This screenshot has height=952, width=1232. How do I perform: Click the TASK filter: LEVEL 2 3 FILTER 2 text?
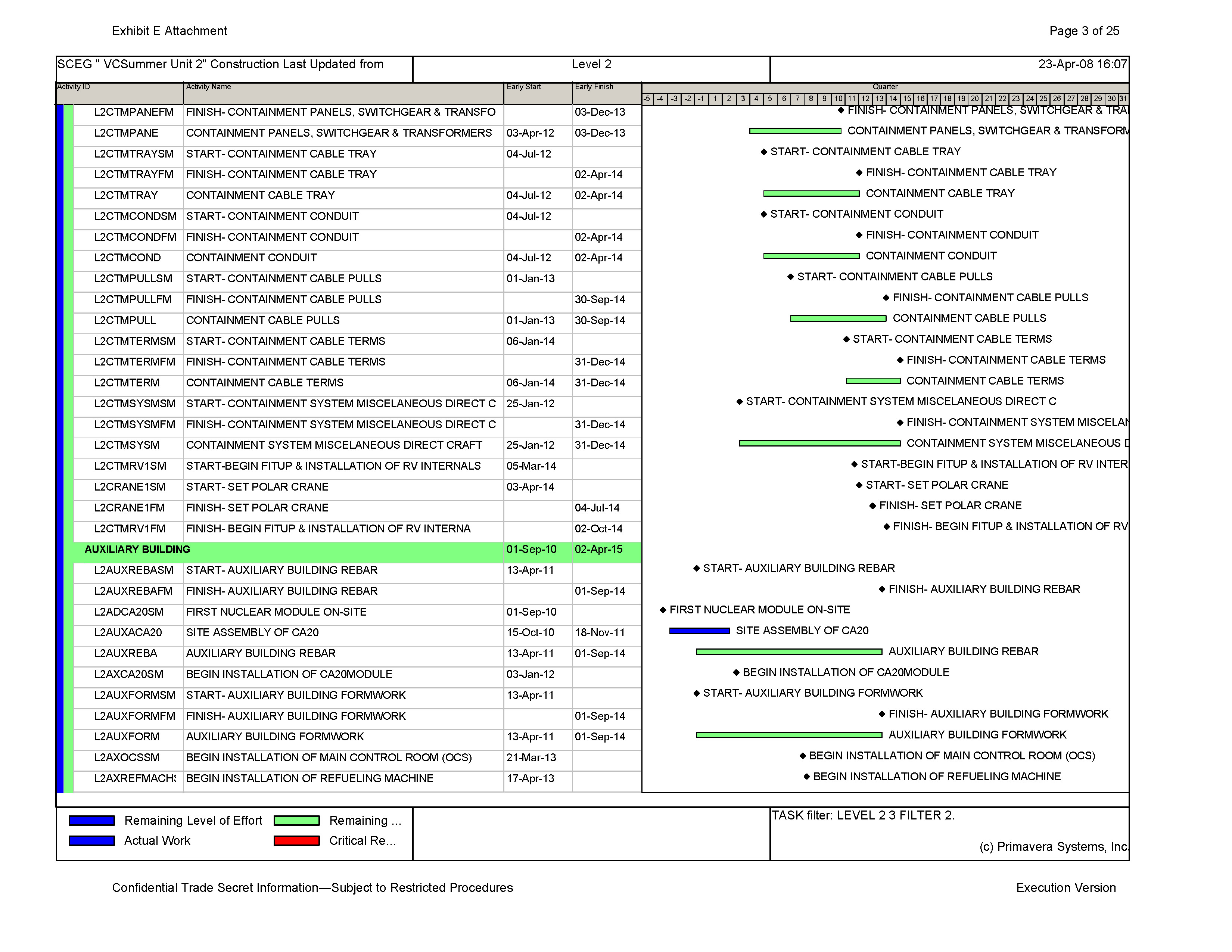862,815
